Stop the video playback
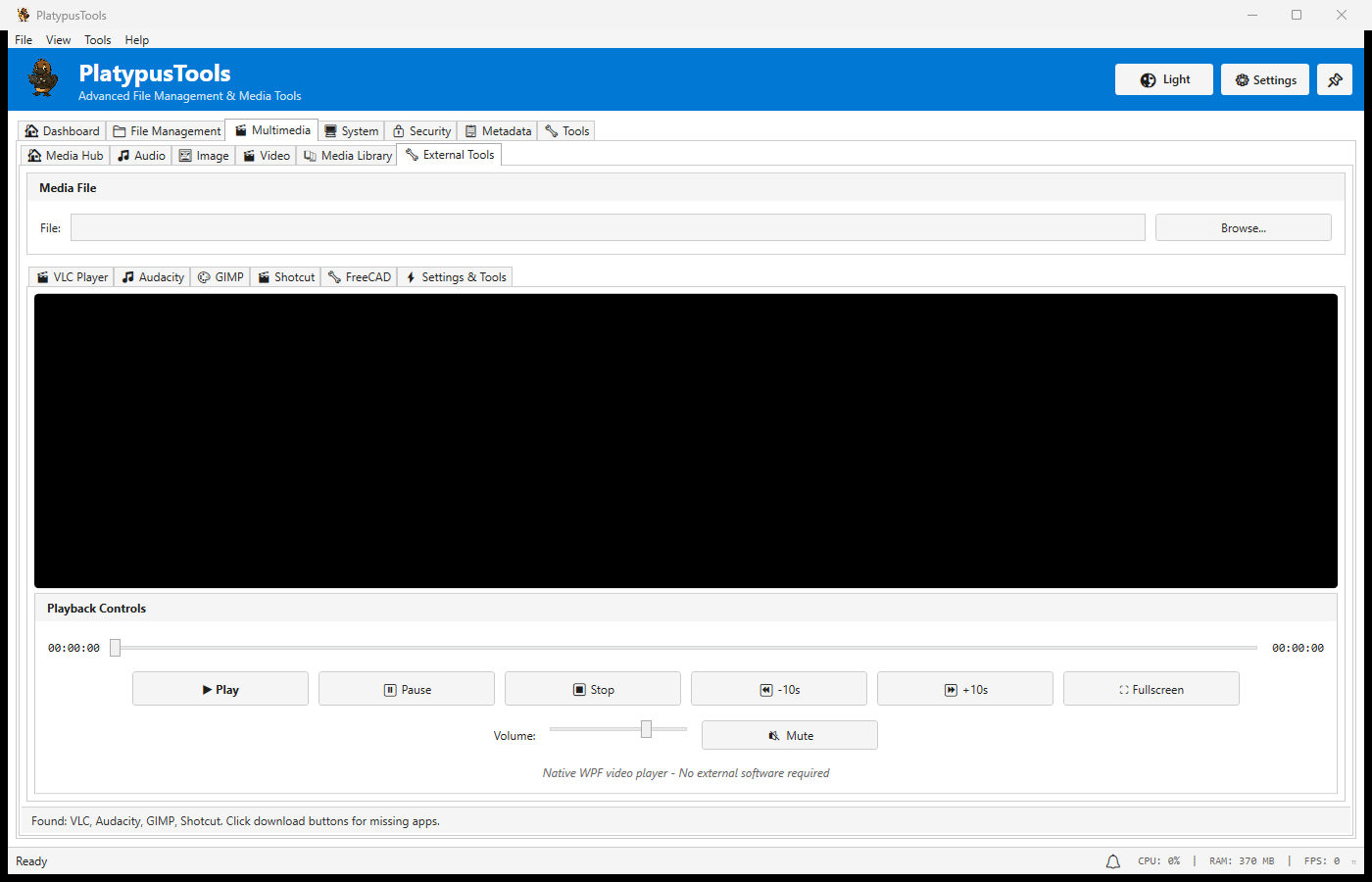Viewport: 1372px width, 882px height. [x=592, y=690]
